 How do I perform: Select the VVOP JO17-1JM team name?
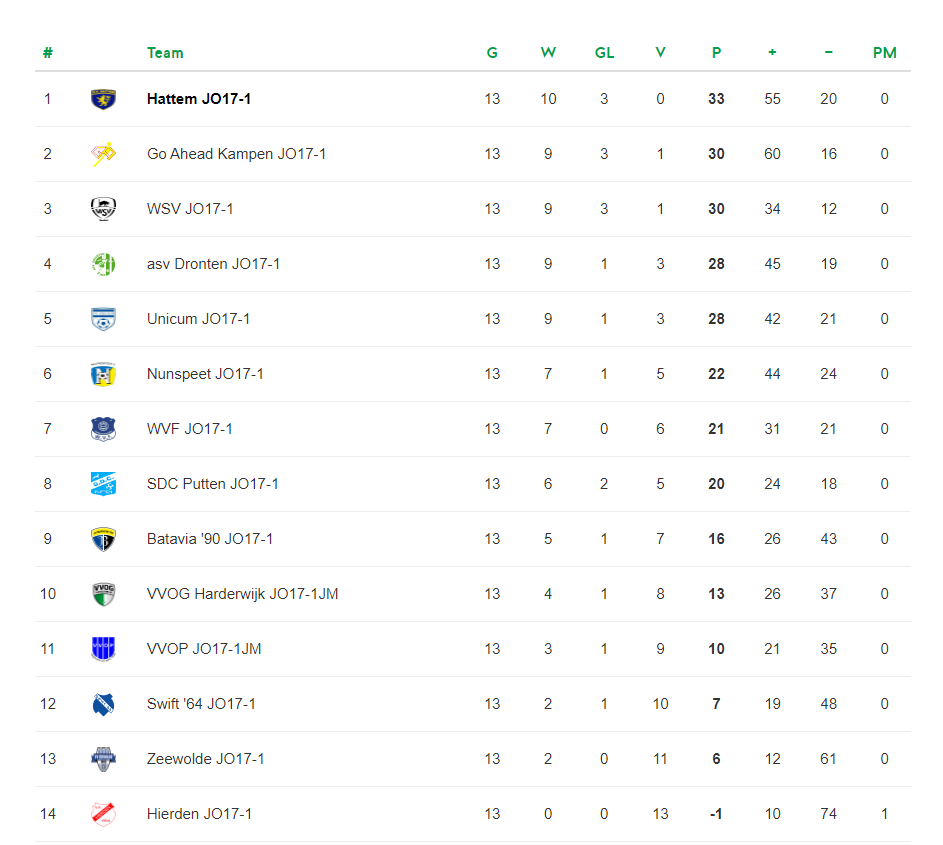click(204, 649)
